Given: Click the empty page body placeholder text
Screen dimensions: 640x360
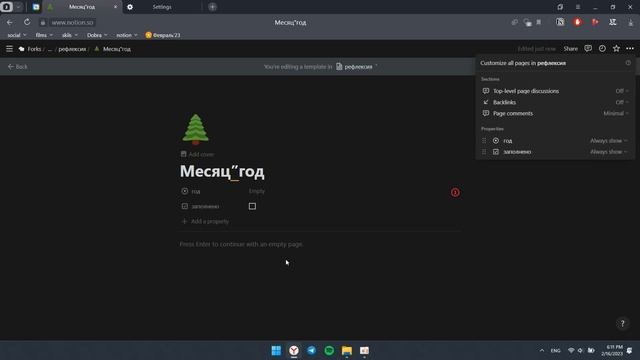Looking at the screenshot, I should pos(241,244).
